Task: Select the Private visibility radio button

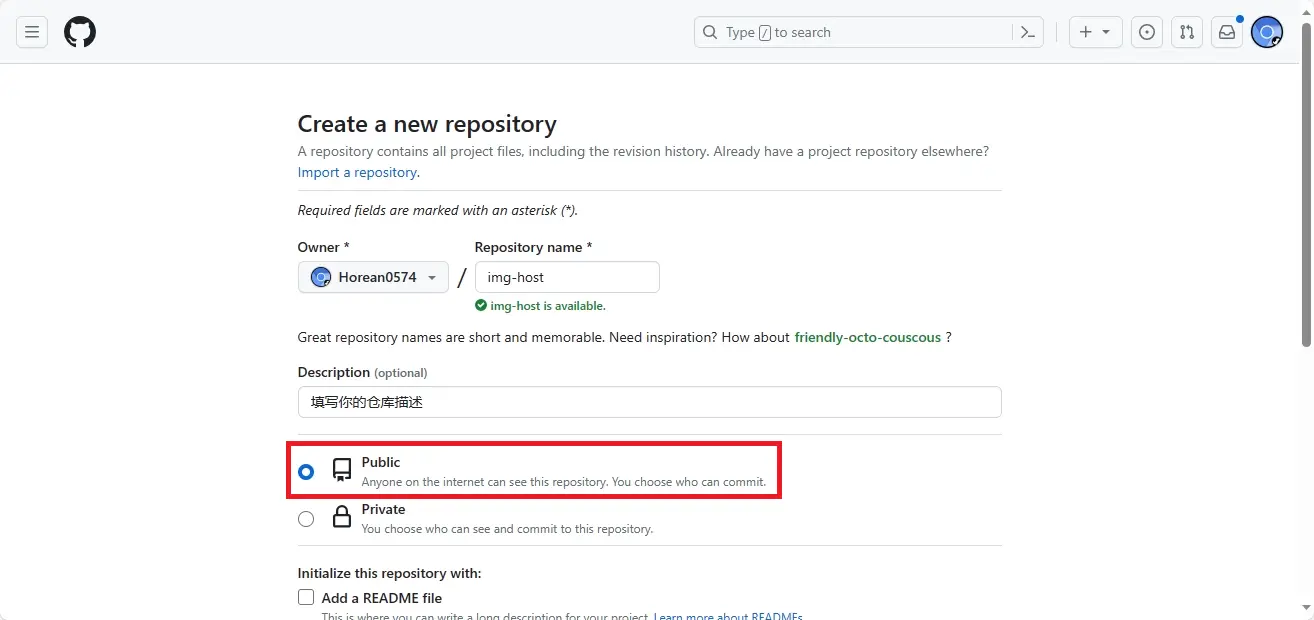Action: (x=306, y=519)
